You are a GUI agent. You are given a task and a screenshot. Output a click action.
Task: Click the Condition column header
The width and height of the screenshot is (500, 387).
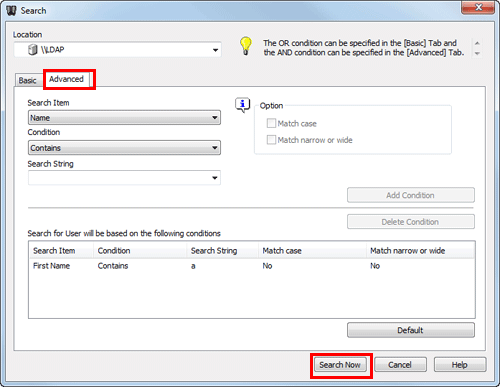click(140, 251)
